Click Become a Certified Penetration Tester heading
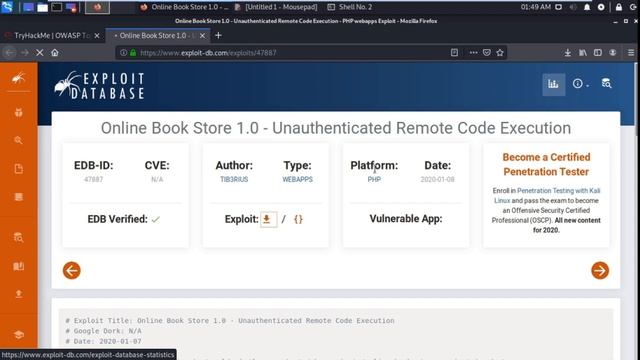Screen dimensions: 640x360 (546, 164)
